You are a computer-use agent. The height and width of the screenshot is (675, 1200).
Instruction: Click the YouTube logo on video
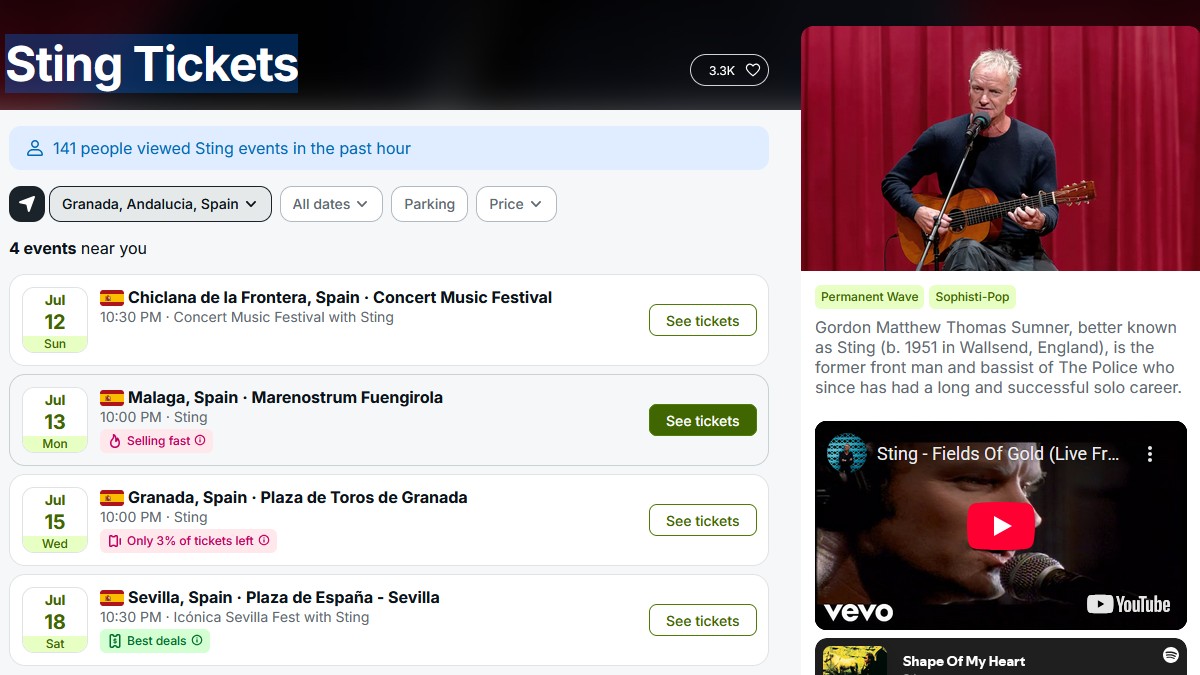1128,604
